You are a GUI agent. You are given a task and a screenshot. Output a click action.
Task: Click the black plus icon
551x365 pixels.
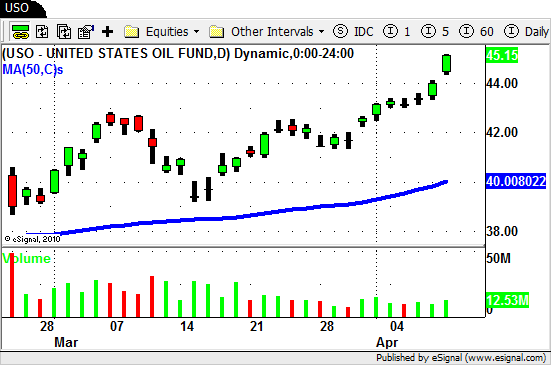click(x=108, y=32)
